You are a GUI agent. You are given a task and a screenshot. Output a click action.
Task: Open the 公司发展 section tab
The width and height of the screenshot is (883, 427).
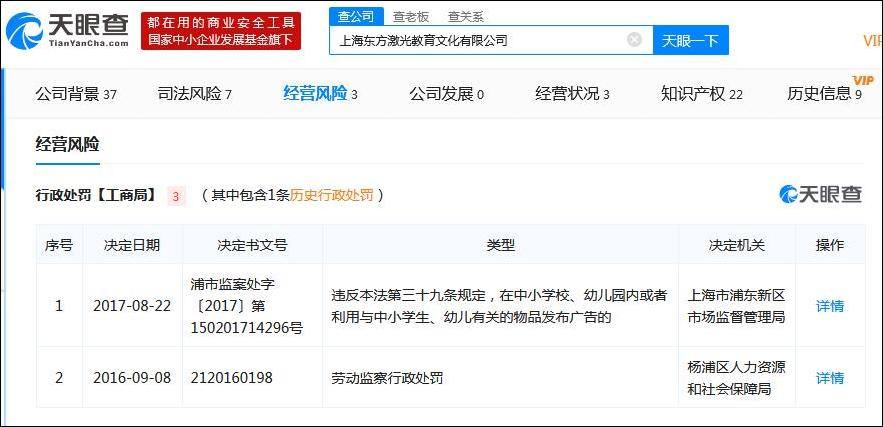point(446,94)
